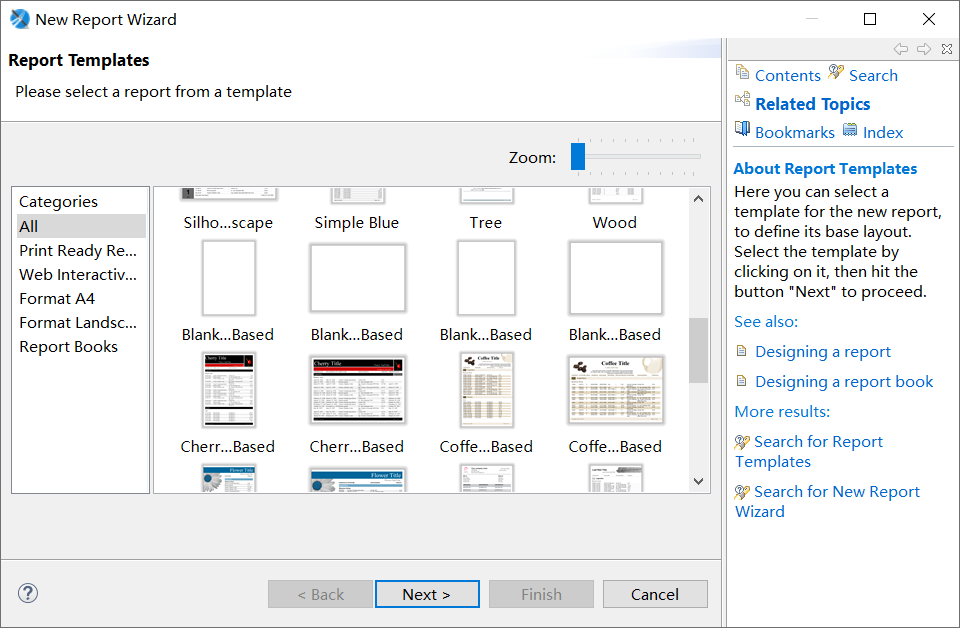Cancel the New Report Wizard

[655, 594]
